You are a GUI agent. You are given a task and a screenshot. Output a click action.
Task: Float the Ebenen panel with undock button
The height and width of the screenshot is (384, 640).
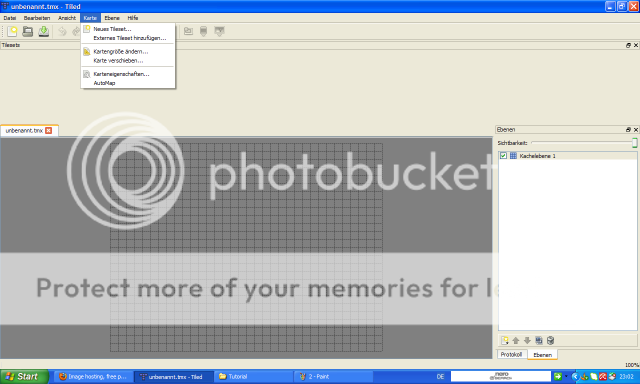click(628, 130)
